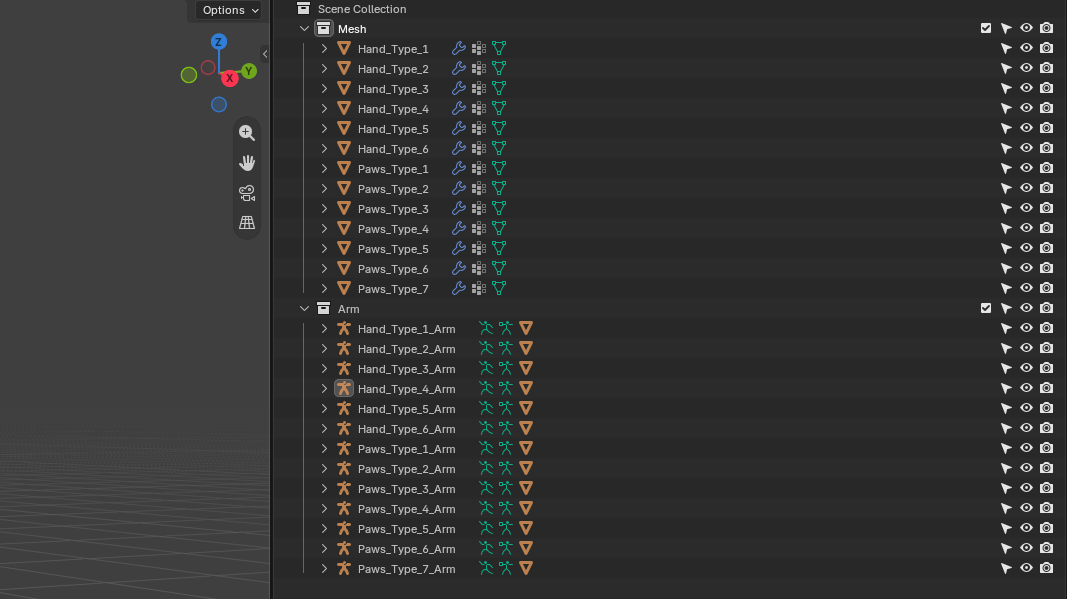Click the negative Y axis green circle
The image size is (1067, 599).
point(189,75)
